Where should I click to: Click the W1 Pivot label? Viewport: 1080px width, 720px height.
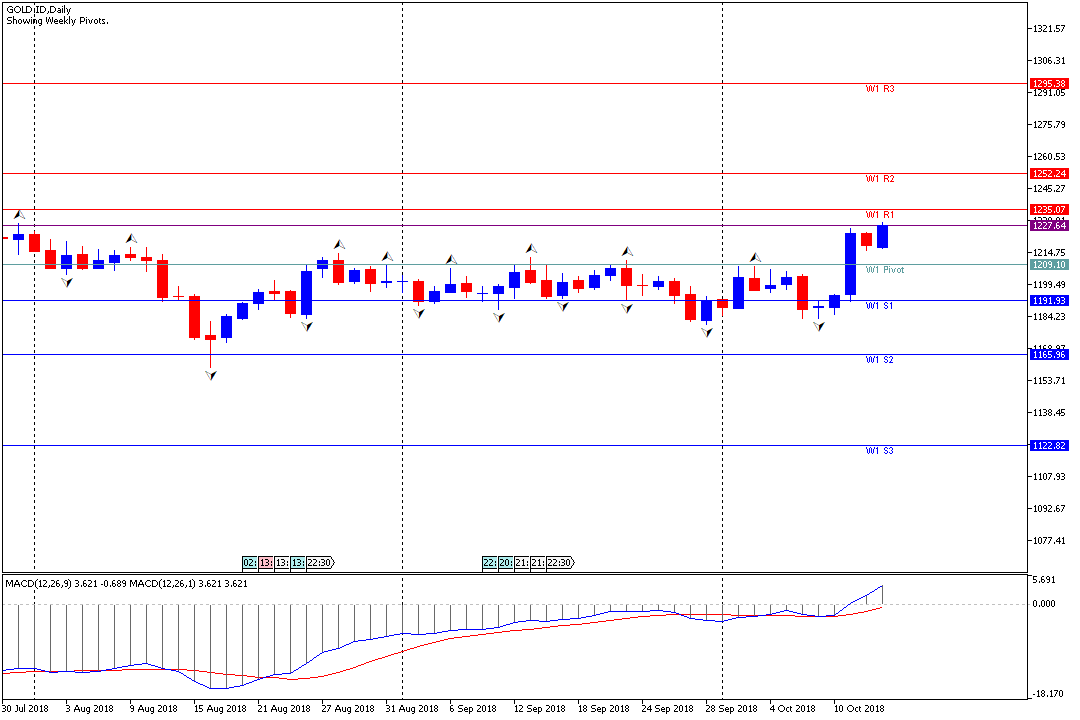tap(884, 270)
